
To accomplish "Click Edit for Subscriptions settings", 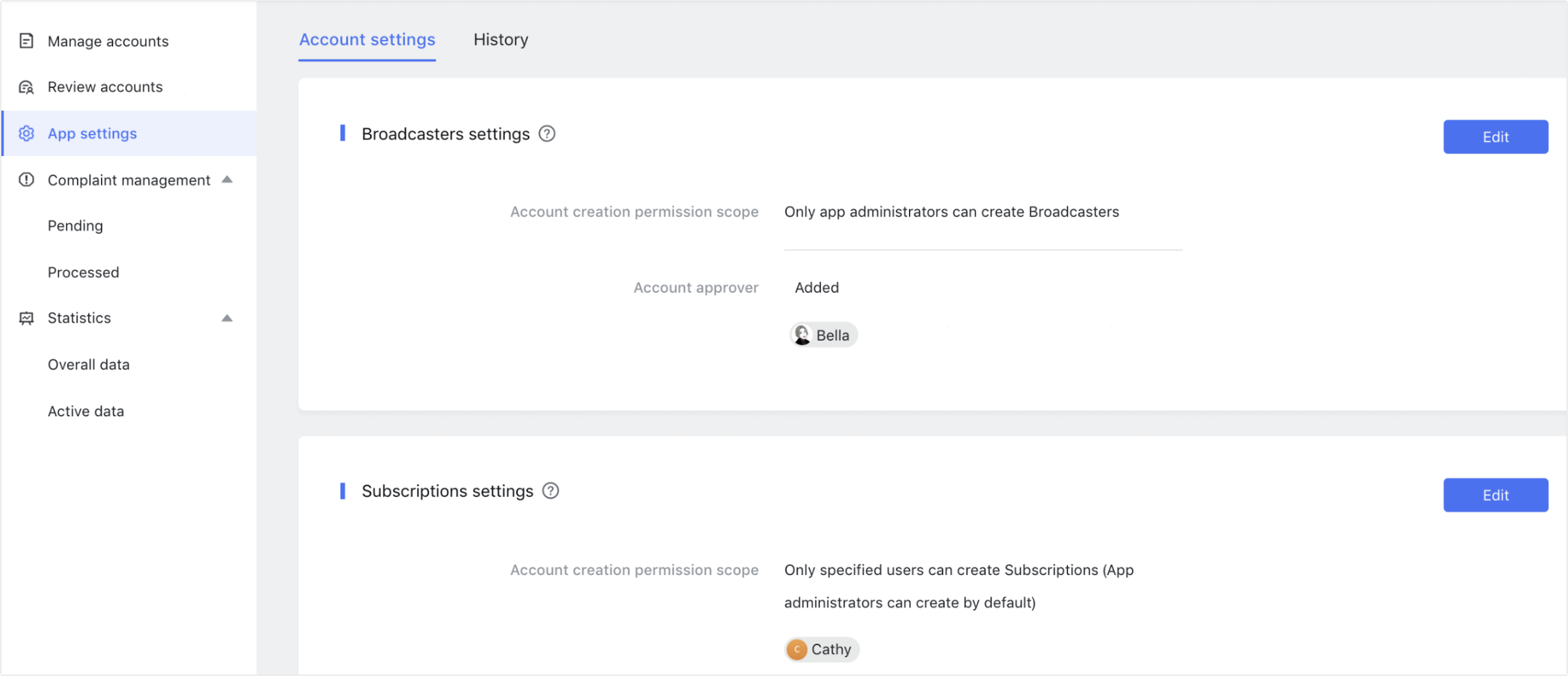I will (1495, 495).
